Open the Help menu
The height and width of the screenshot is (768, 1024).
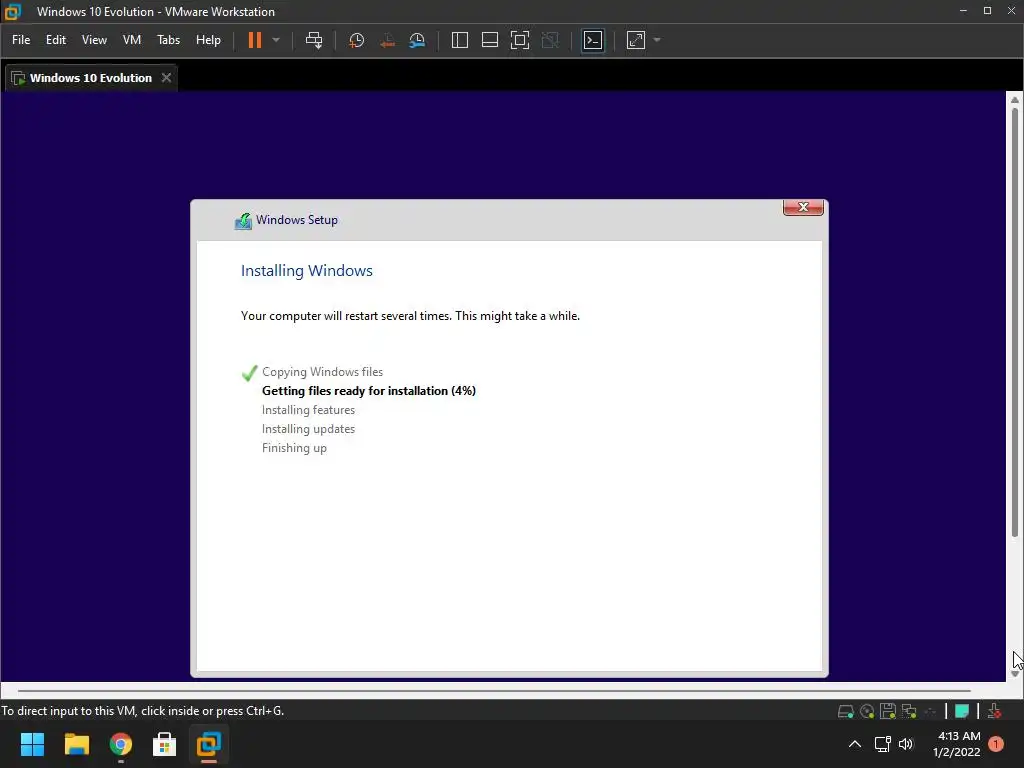click(x=208, y=40)
